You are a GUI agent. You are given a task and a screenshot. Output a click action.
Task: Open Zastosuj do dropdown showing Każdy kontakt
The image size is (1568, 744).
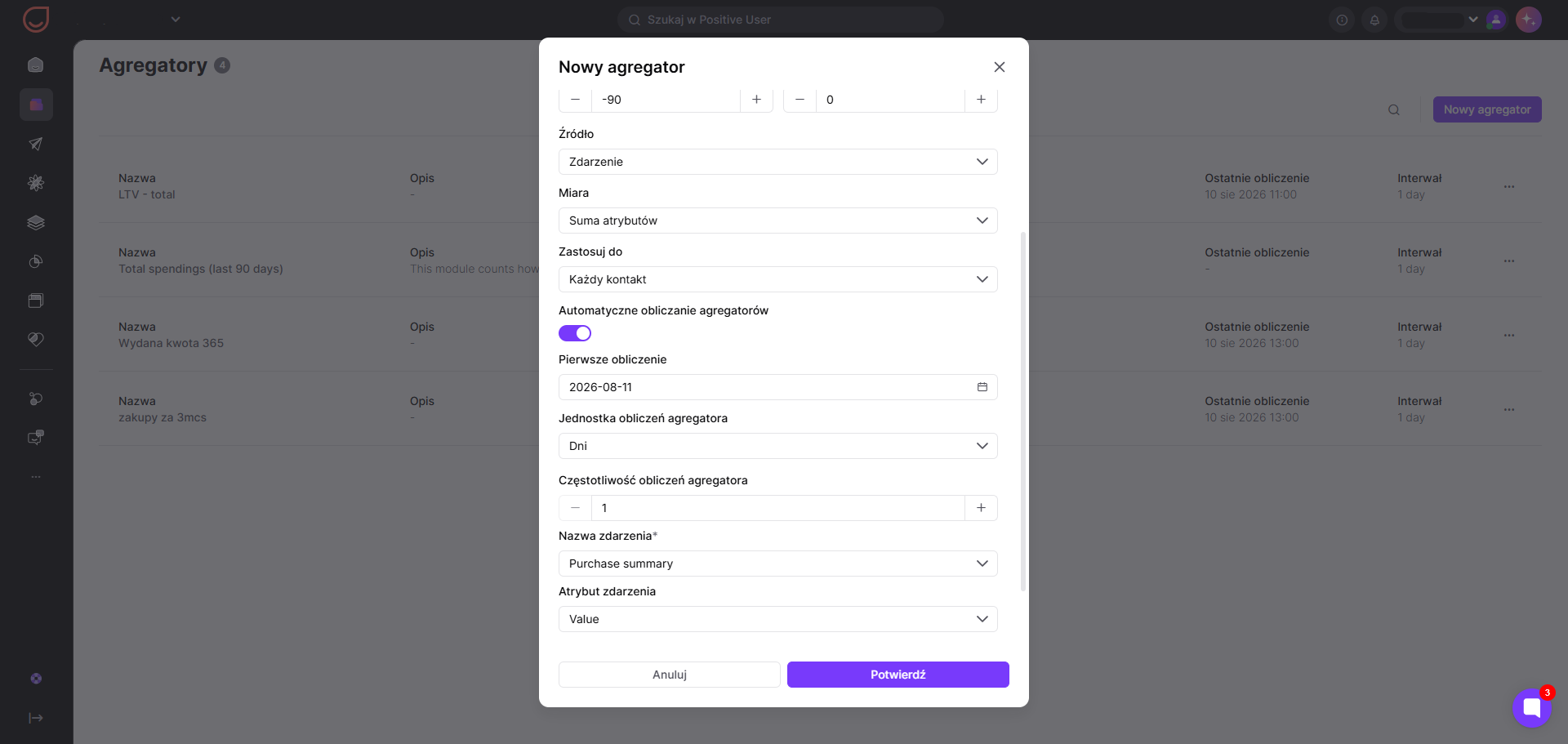click(x=777, y=279)
